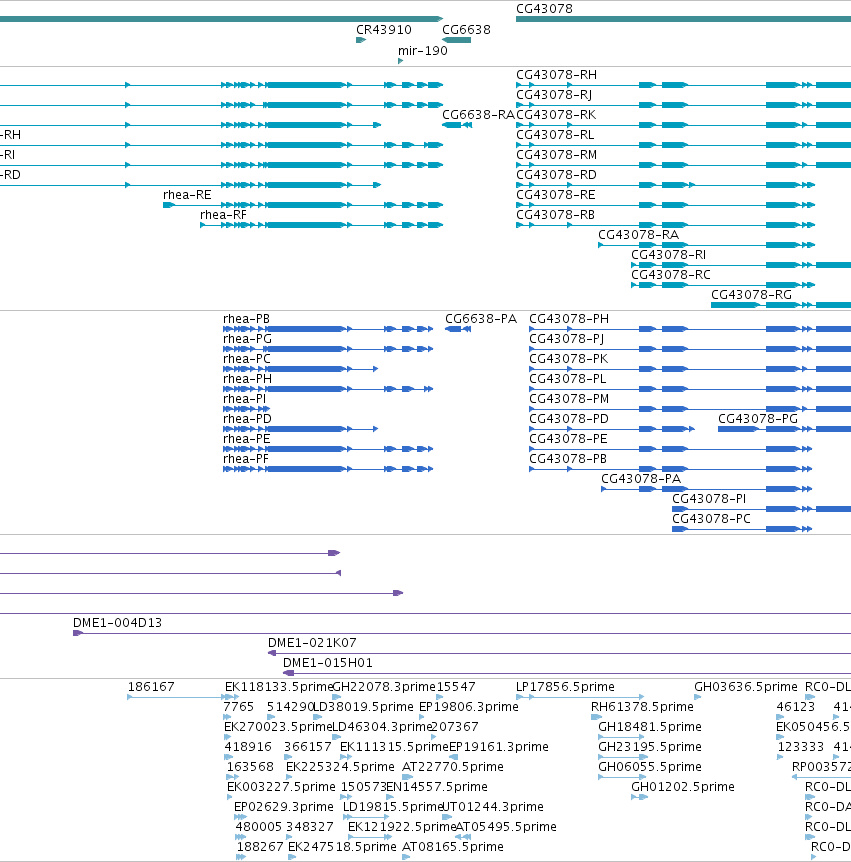
Task: Open the rhea-RF transcript
Action: click(223, 215)
